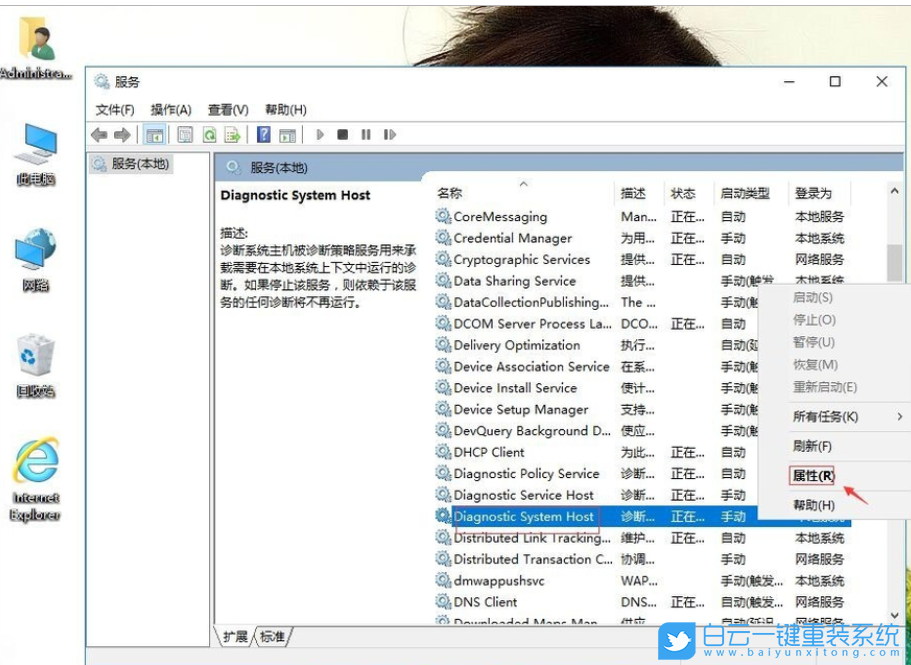Expand the 所有任务(K) submenu
Viewport: 911px width, 665px height.
825,416
